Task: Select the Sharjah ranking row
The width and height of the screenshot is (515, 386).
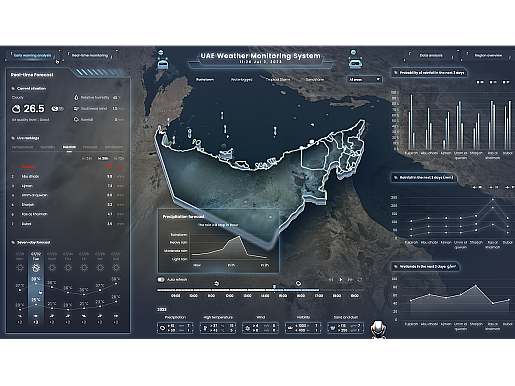Action: (68, 205)
